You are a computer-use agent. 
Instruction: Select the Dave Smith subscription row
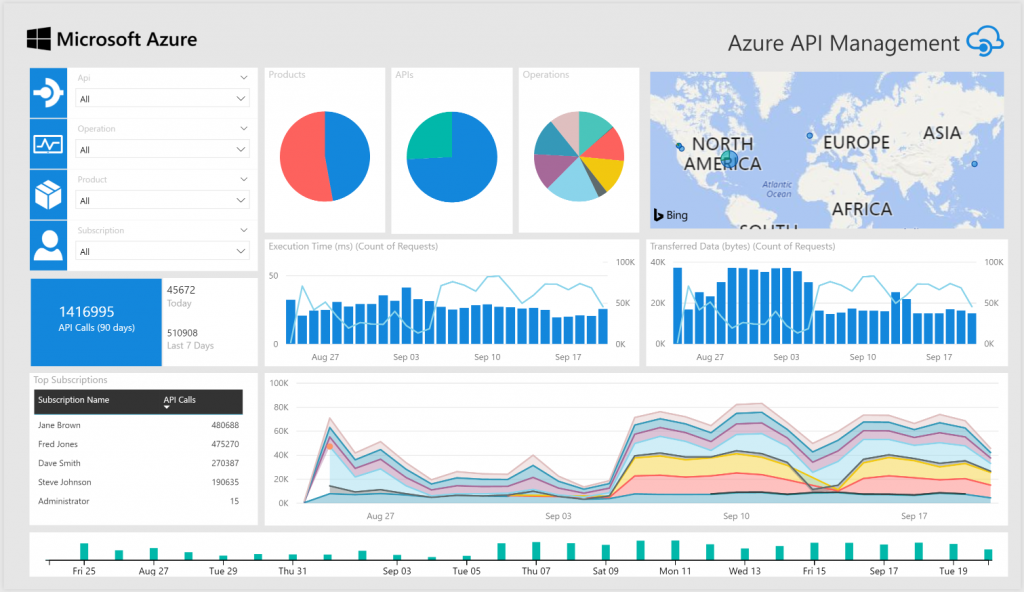pos(138,463)
